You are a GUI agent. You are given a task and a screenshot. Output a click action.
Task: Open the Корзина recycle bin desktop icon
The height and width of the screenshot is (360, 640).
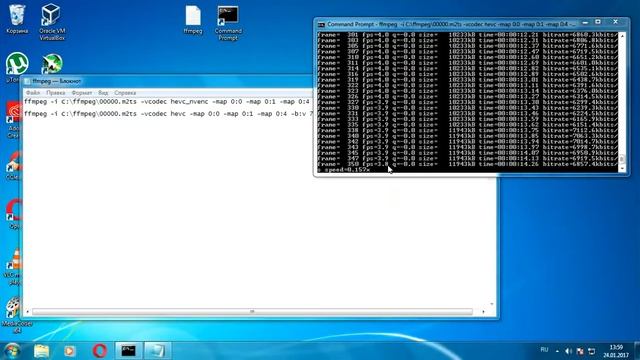click(x=17, y=19)
